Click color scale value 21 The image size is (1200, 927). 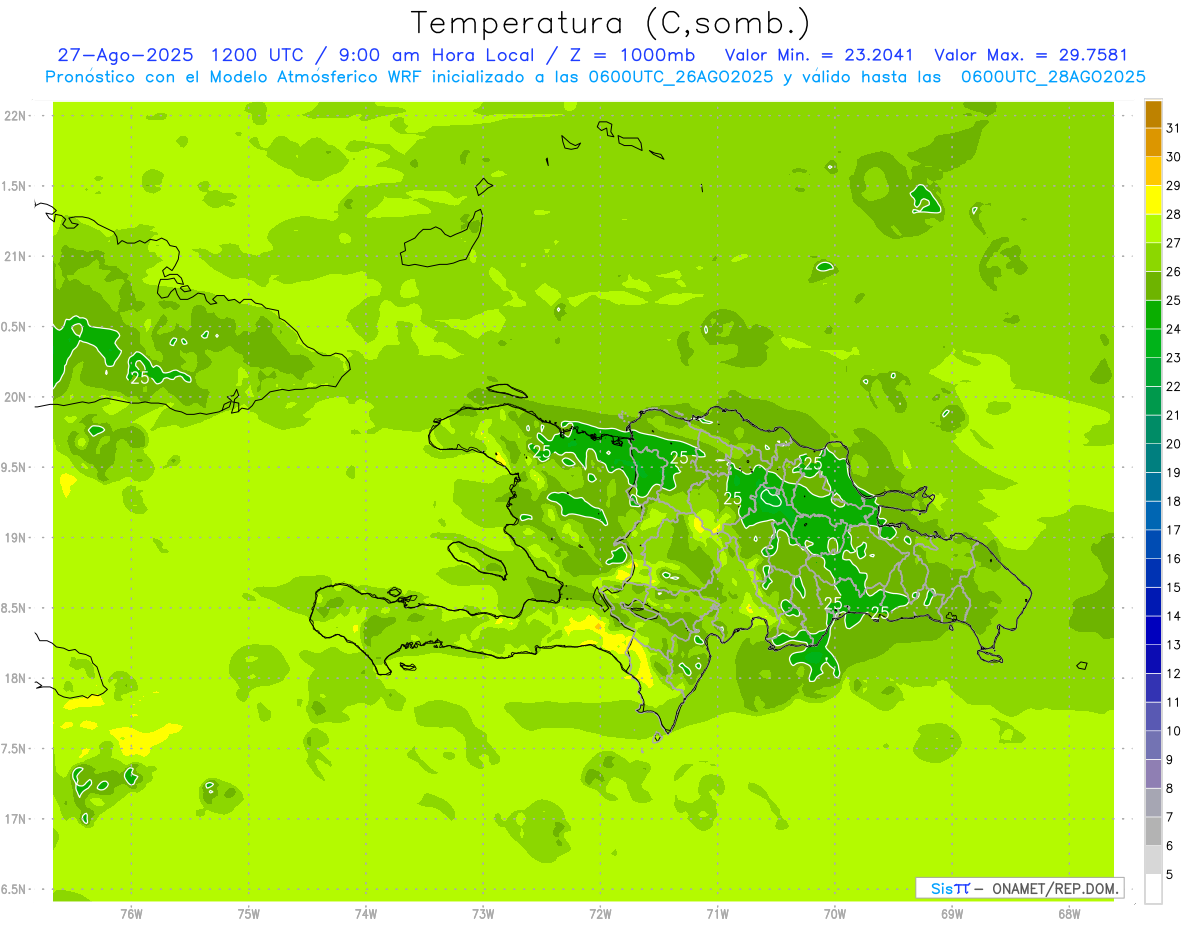pyautogui.click(x=1173, y=415)
